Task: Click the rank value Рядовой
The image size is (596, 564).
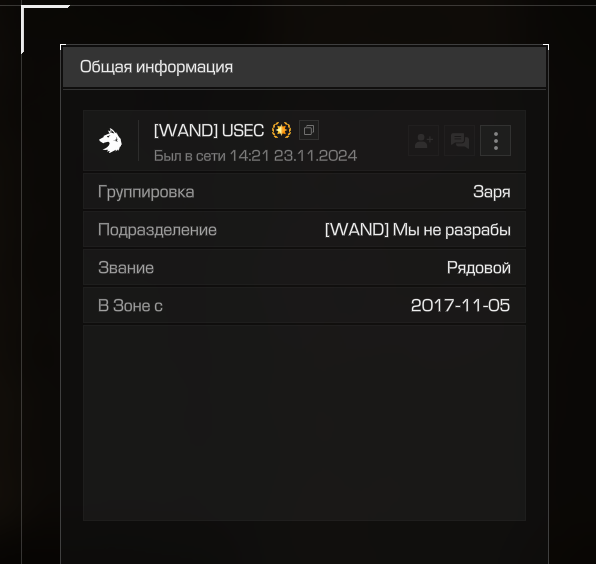Action: tap(479, 268)
